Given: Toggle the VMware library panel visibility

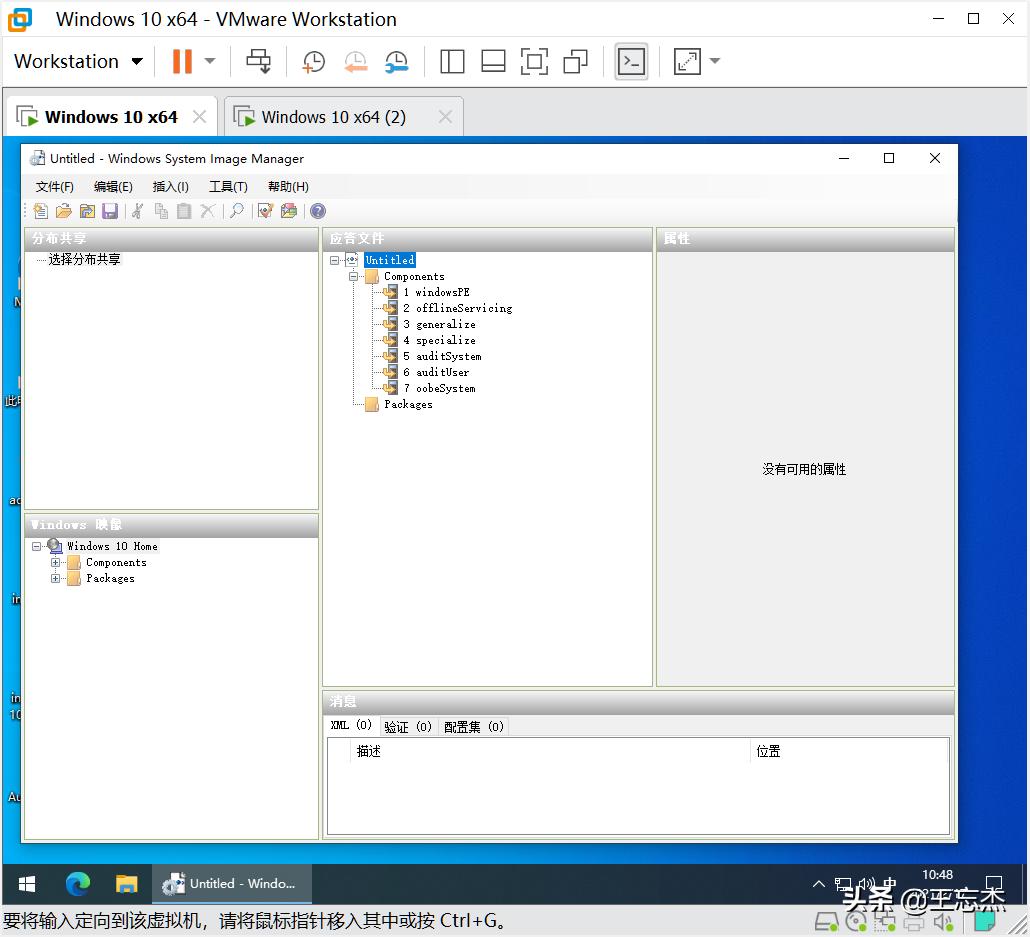Looking at the screenshot, I should (452, 61).
